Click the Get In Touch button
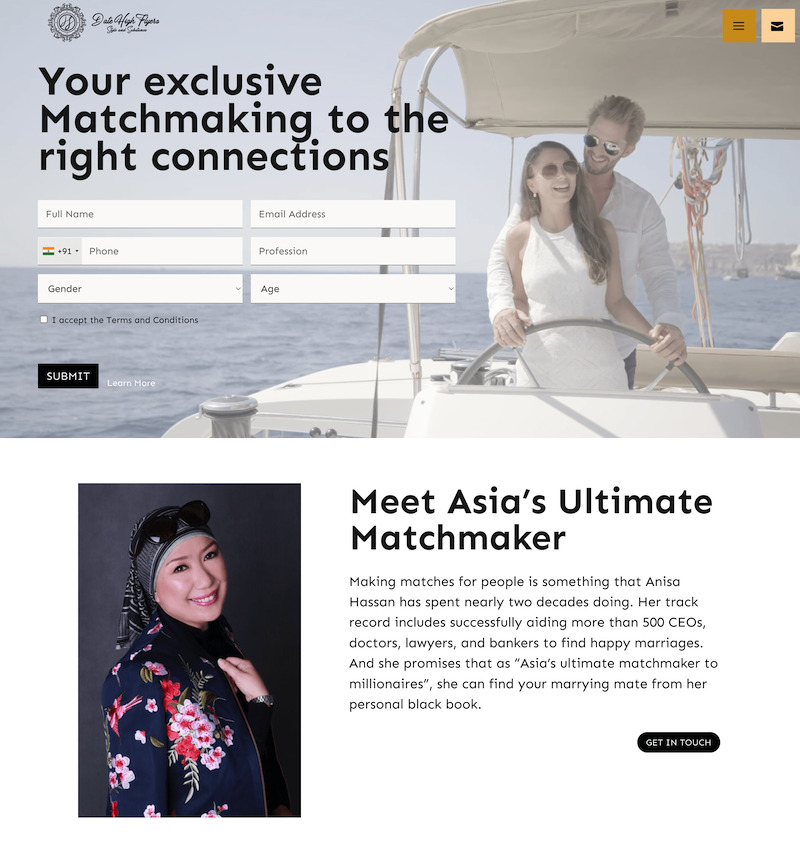The image size is (800, 841). click(678, 742)
